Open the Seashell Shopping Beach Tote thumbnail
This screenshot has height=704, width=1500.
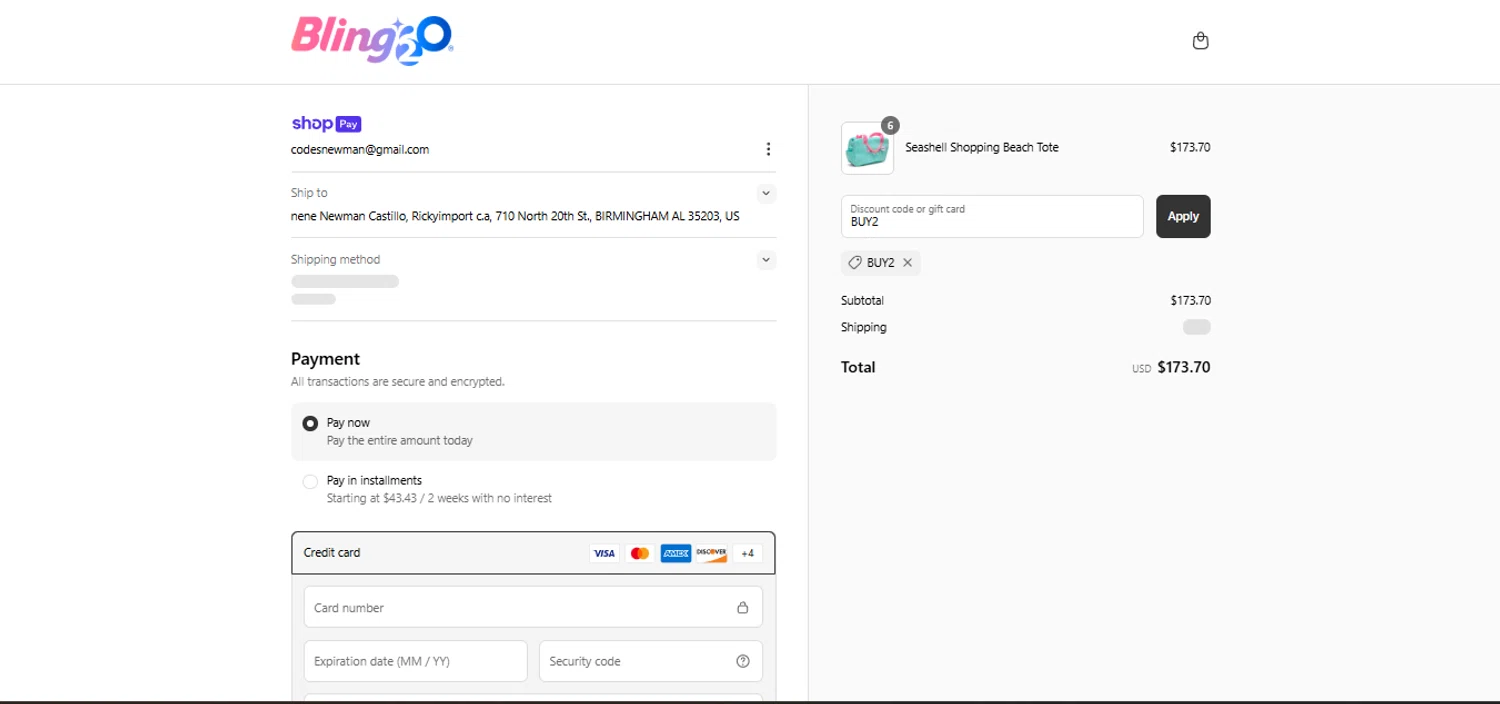tap(867, 148)
